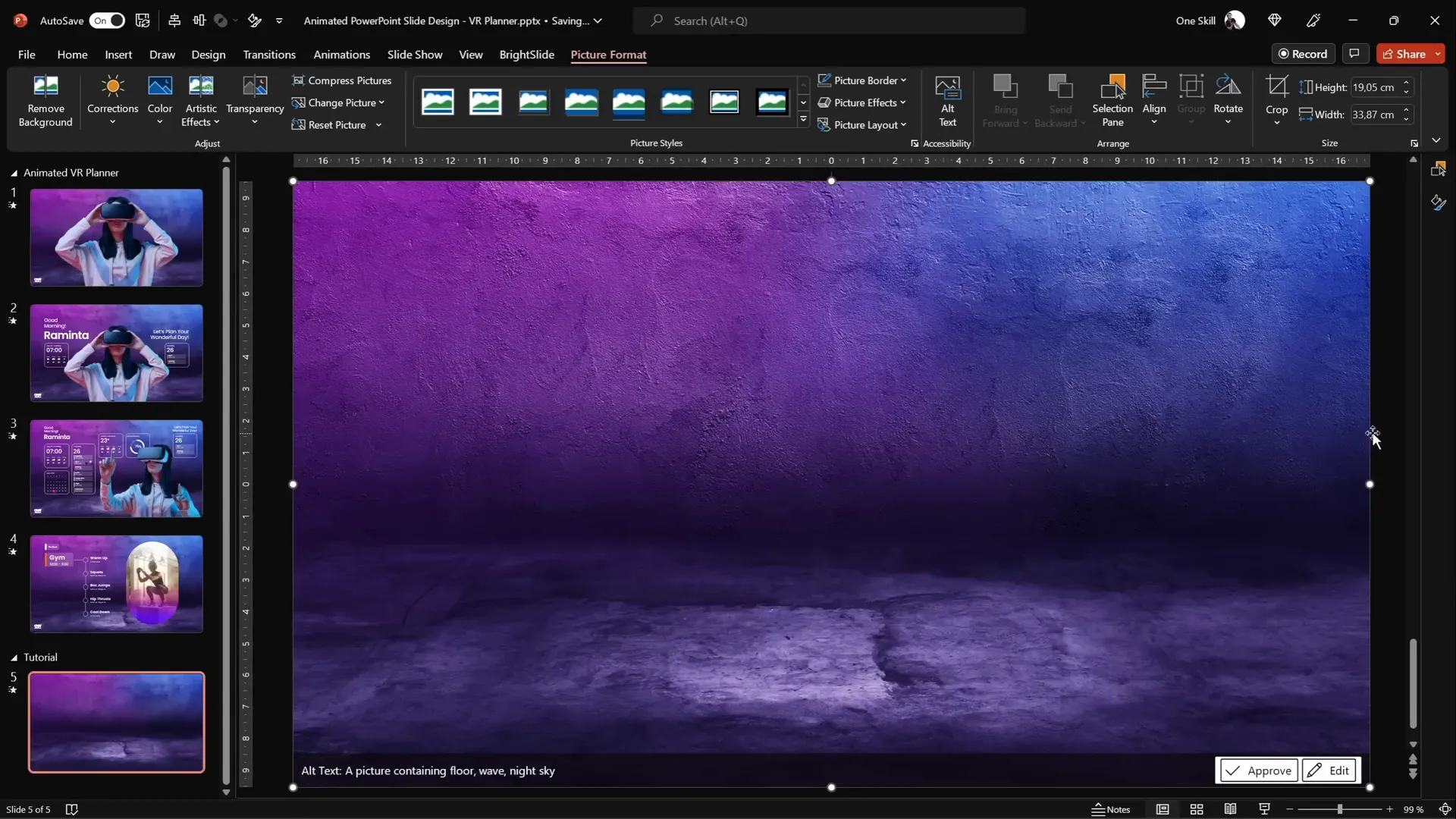This screenshot has height=819, width=1456.
Task: Open the File menu
Action: pyautogui.click(x=27, y=55)
